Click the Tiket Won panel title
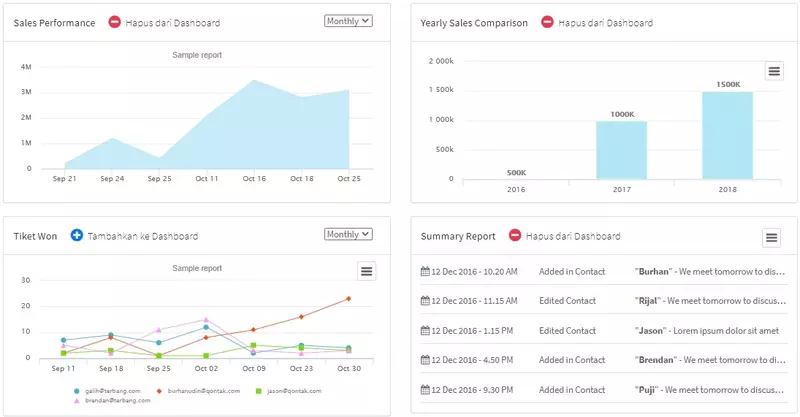 (x=35, y=236)
